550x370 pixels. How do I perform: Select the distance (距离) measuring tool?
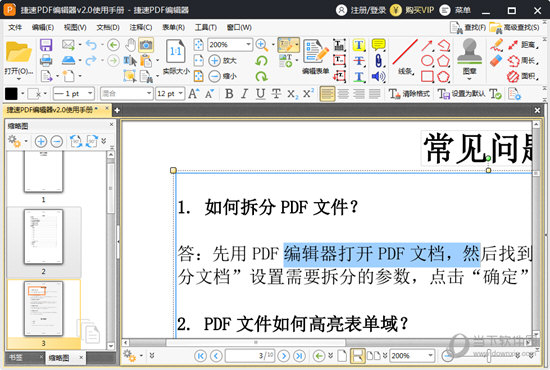523,45
